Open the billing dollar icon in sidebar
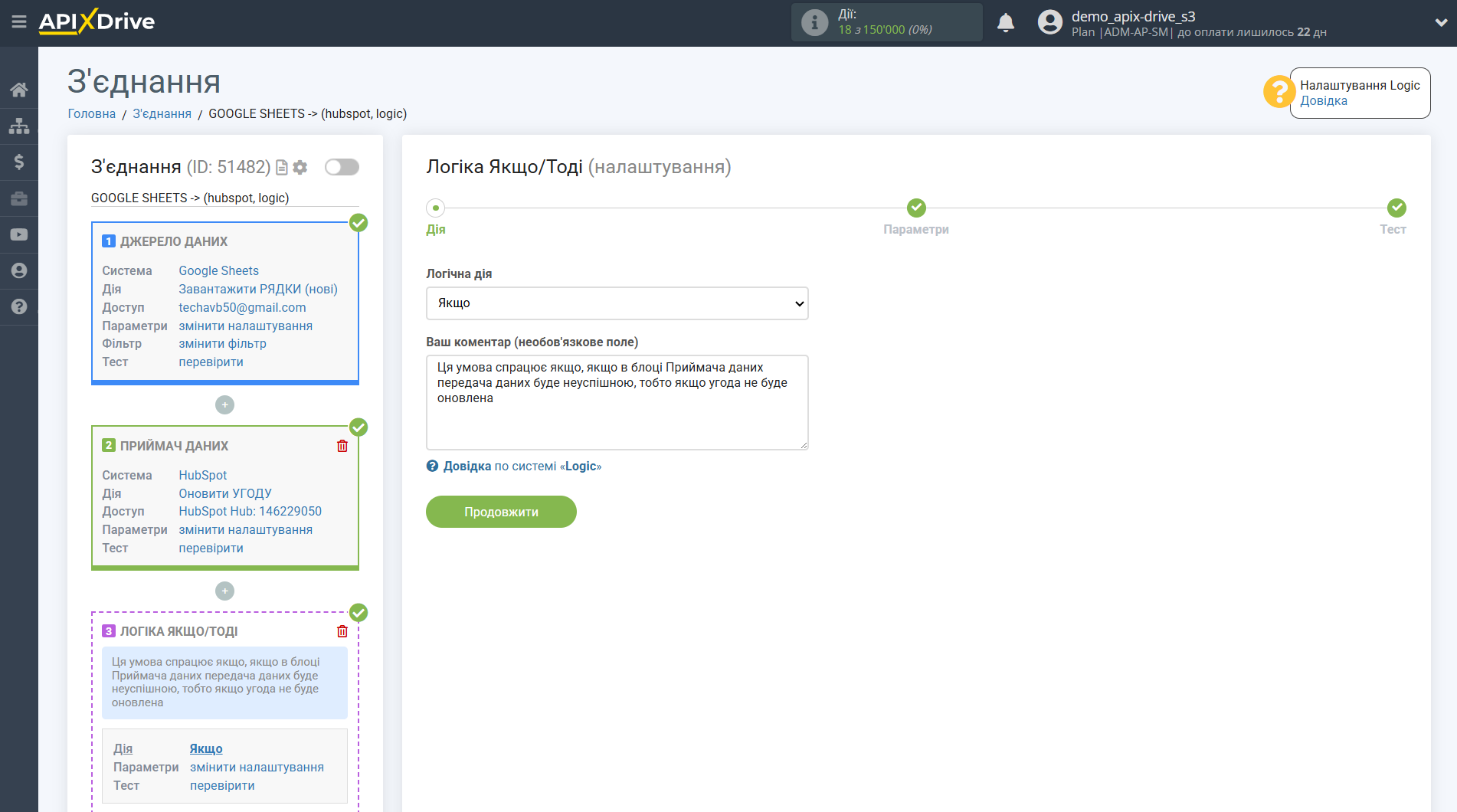 pos(19,162)
